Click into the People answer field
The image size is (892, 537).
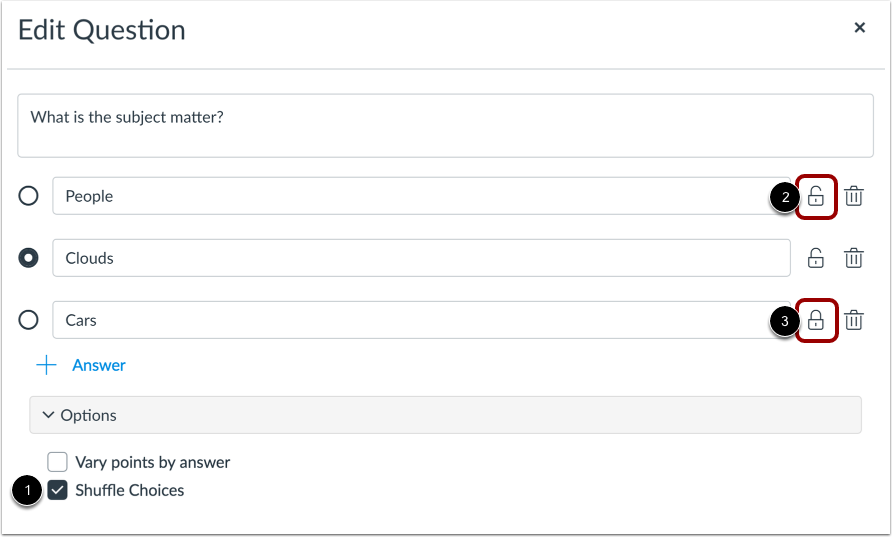click(400, 196)
